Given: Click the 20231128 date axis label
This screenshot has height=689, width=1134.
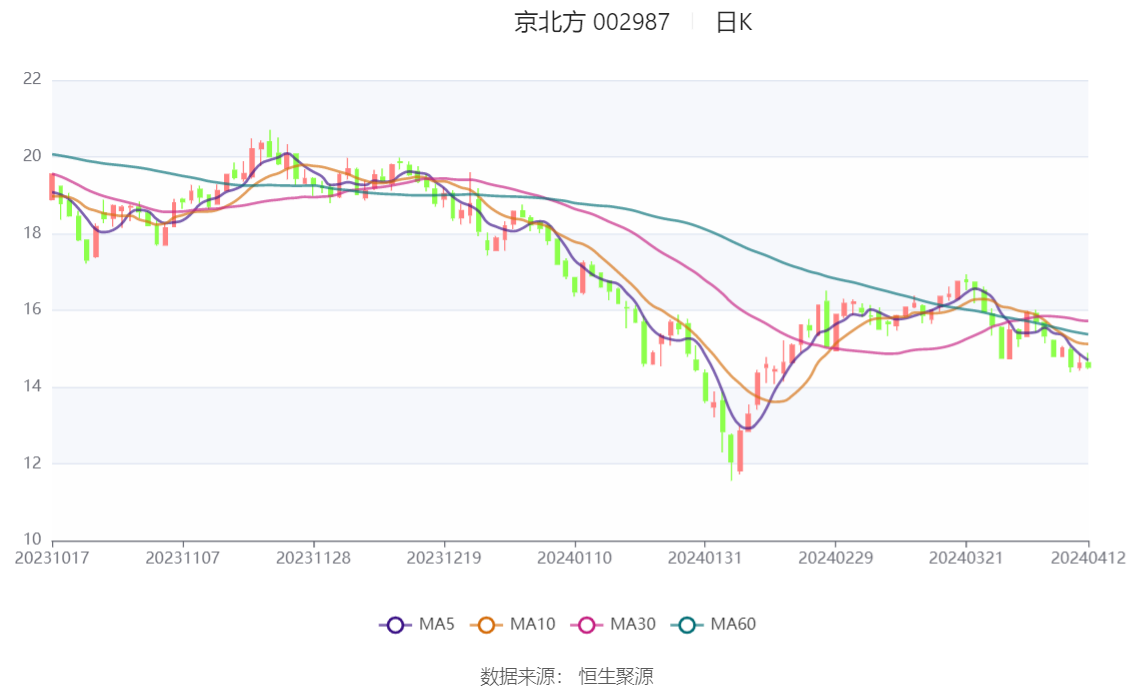Looking at the screenshot, I should (x=314, y=557).
